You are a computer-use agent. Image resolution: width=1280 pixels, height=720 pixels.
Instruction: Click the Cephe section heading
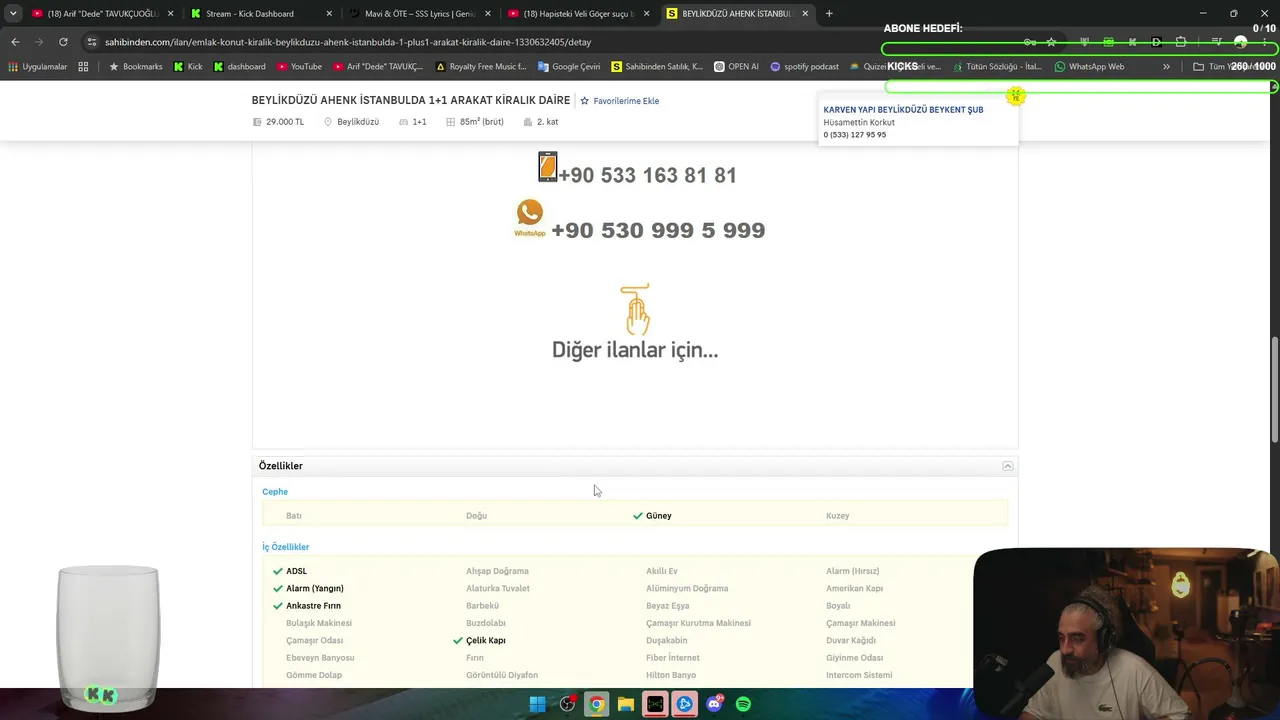275,492
